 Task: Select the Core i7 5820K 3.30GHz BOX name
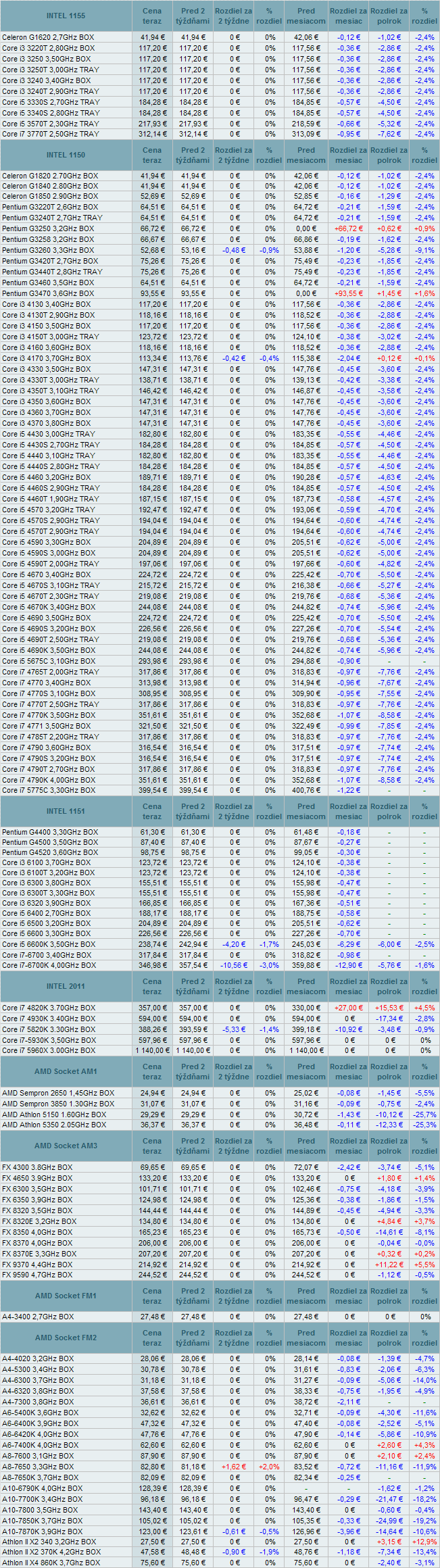(x=49, y=1029)
